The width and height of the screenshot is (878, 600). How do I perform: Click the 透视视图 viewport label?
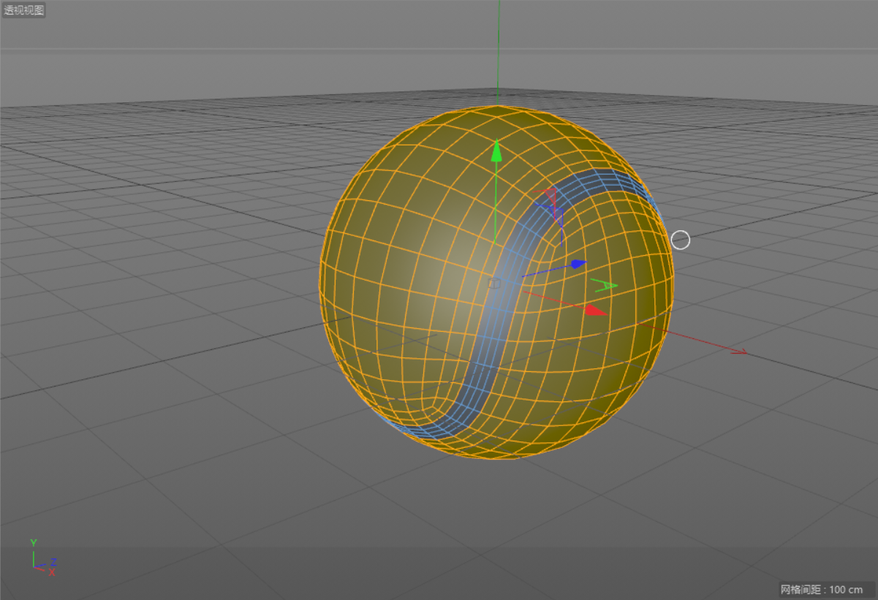24,10
